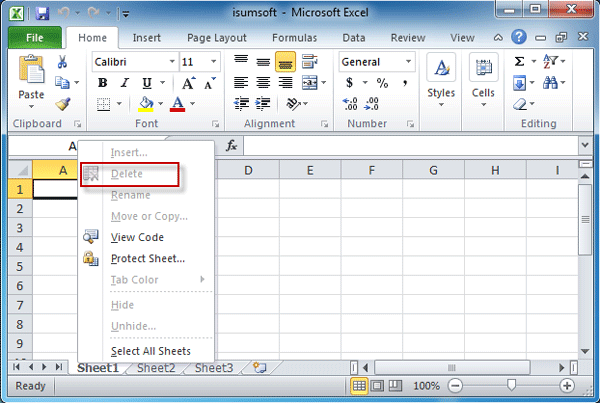
Task: Click the Orientation text angle icon
Action: coord(293,104)
